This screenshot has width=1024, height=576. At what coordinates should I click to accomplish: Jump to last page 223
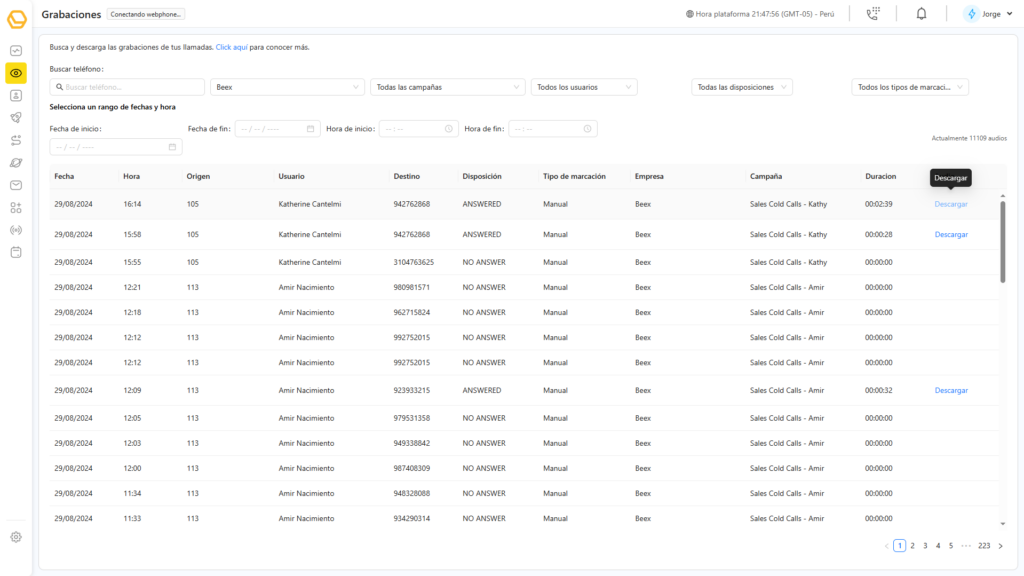point(984,546)
